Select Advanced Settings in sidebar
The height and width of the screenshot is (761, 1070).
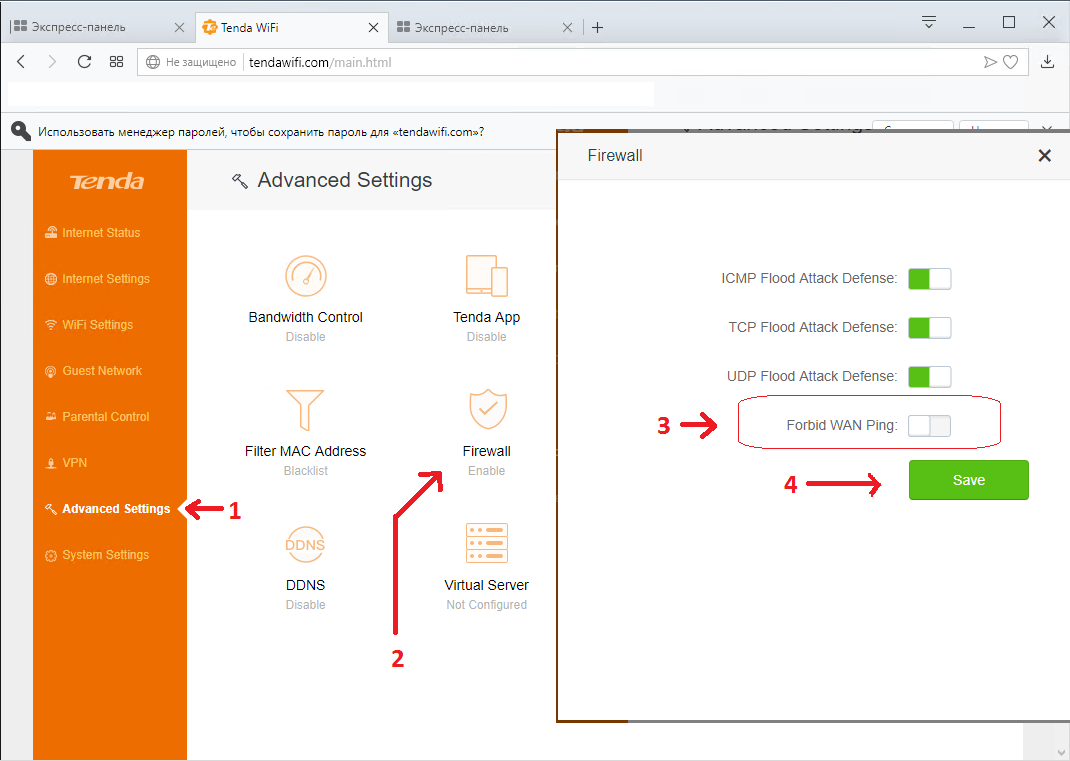click(108, 508)
